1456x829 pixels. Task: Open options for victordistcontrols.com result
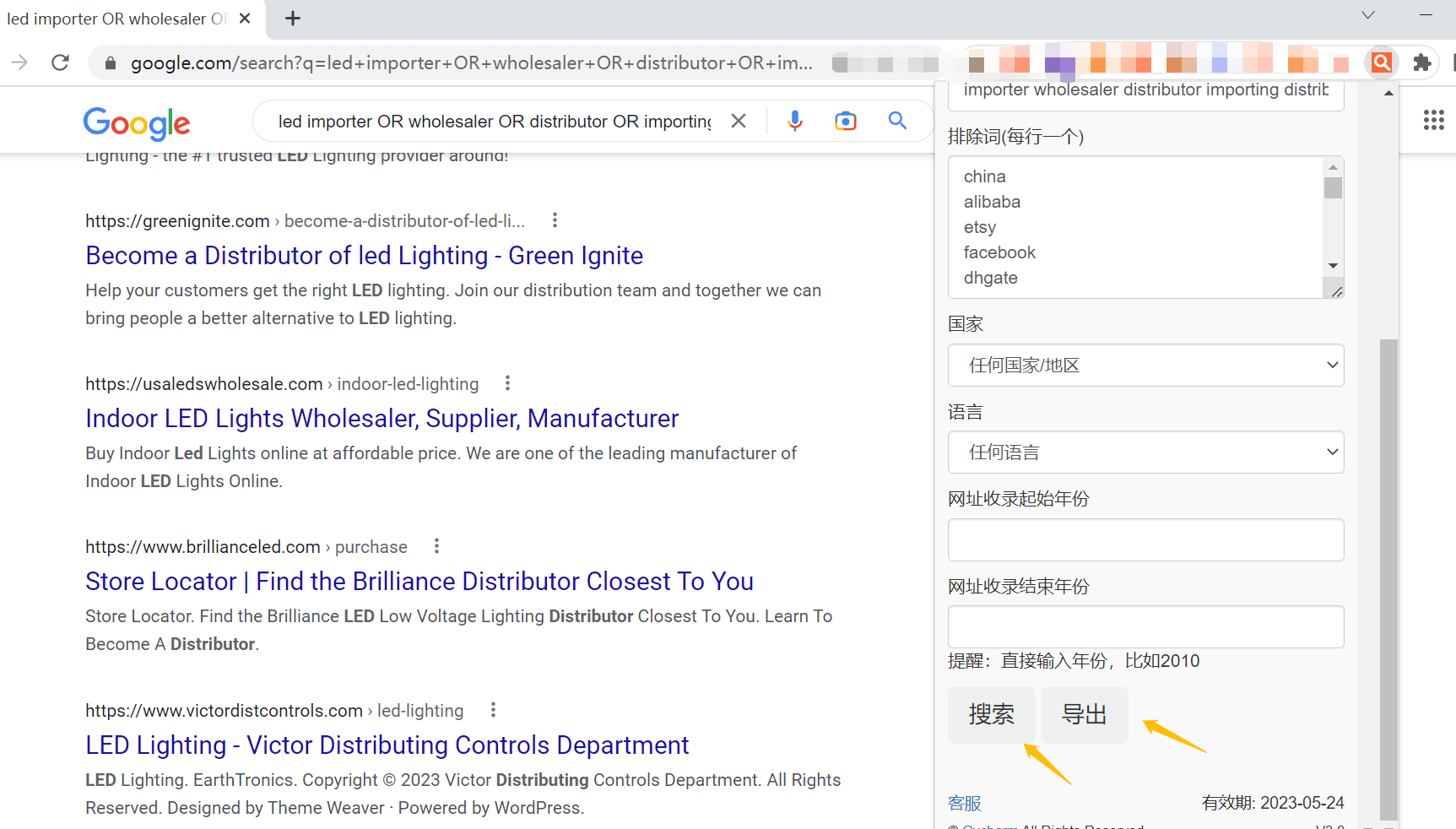[493, 710]
